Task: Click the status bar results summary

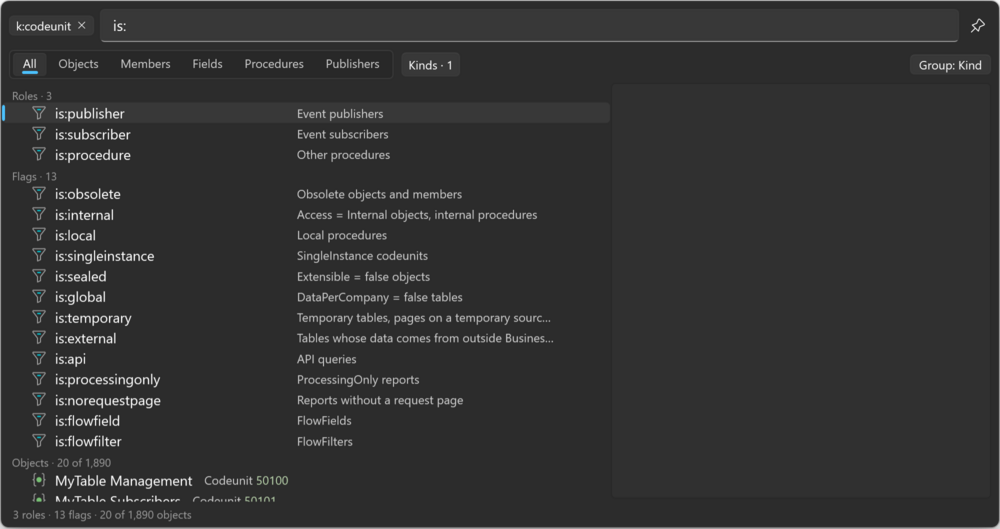Action: coord(102,515)
